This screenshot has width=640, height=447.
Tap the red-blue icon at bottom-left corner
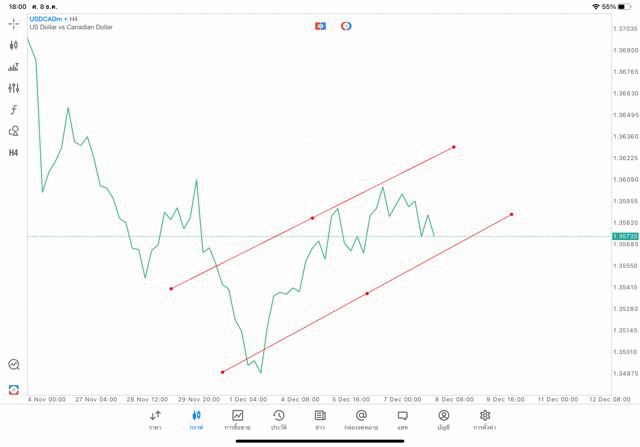tap(14, 389)
